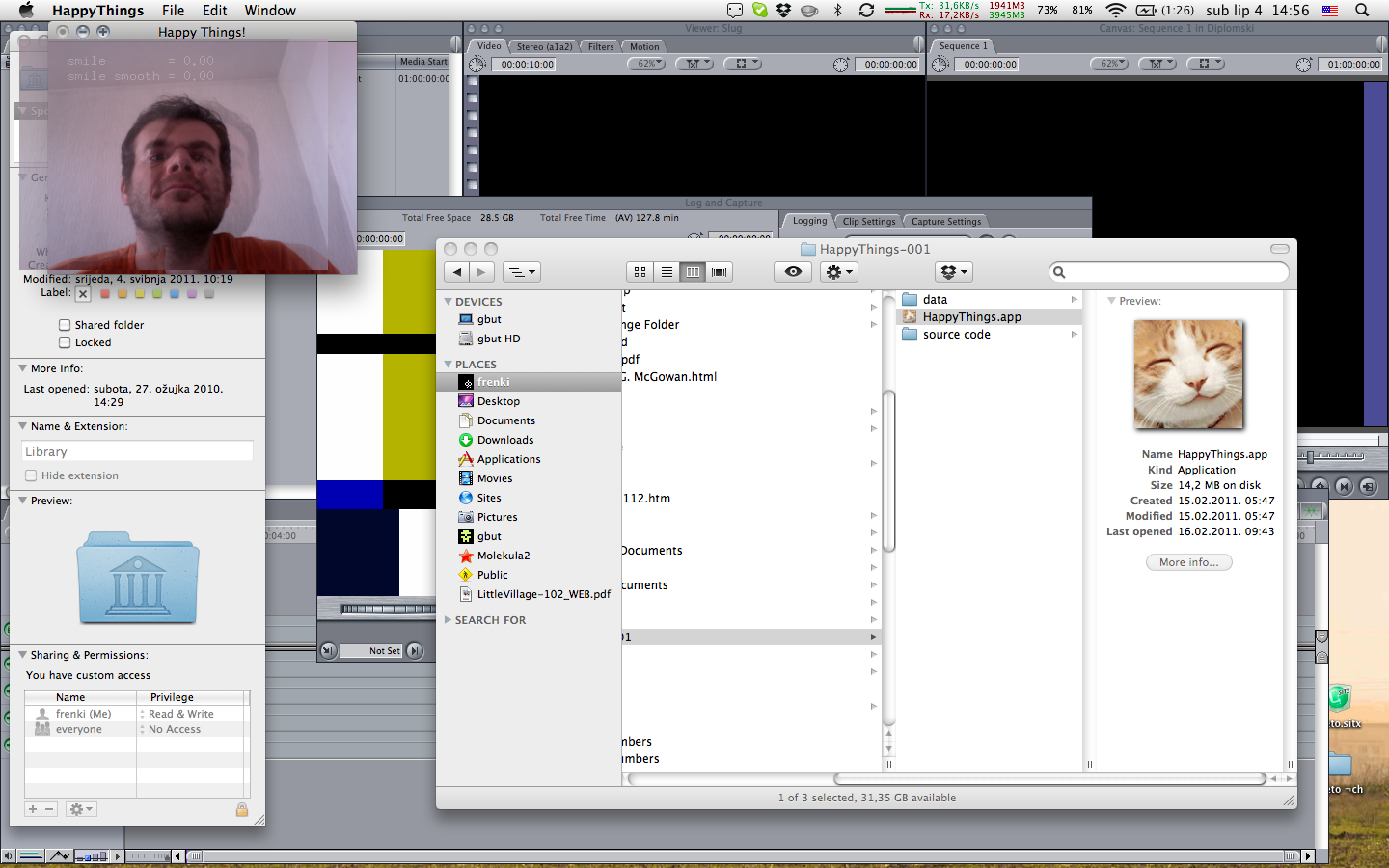Open Spotlight search in menu bar
Screen dimensions: 1389x868
[1362, 11]
